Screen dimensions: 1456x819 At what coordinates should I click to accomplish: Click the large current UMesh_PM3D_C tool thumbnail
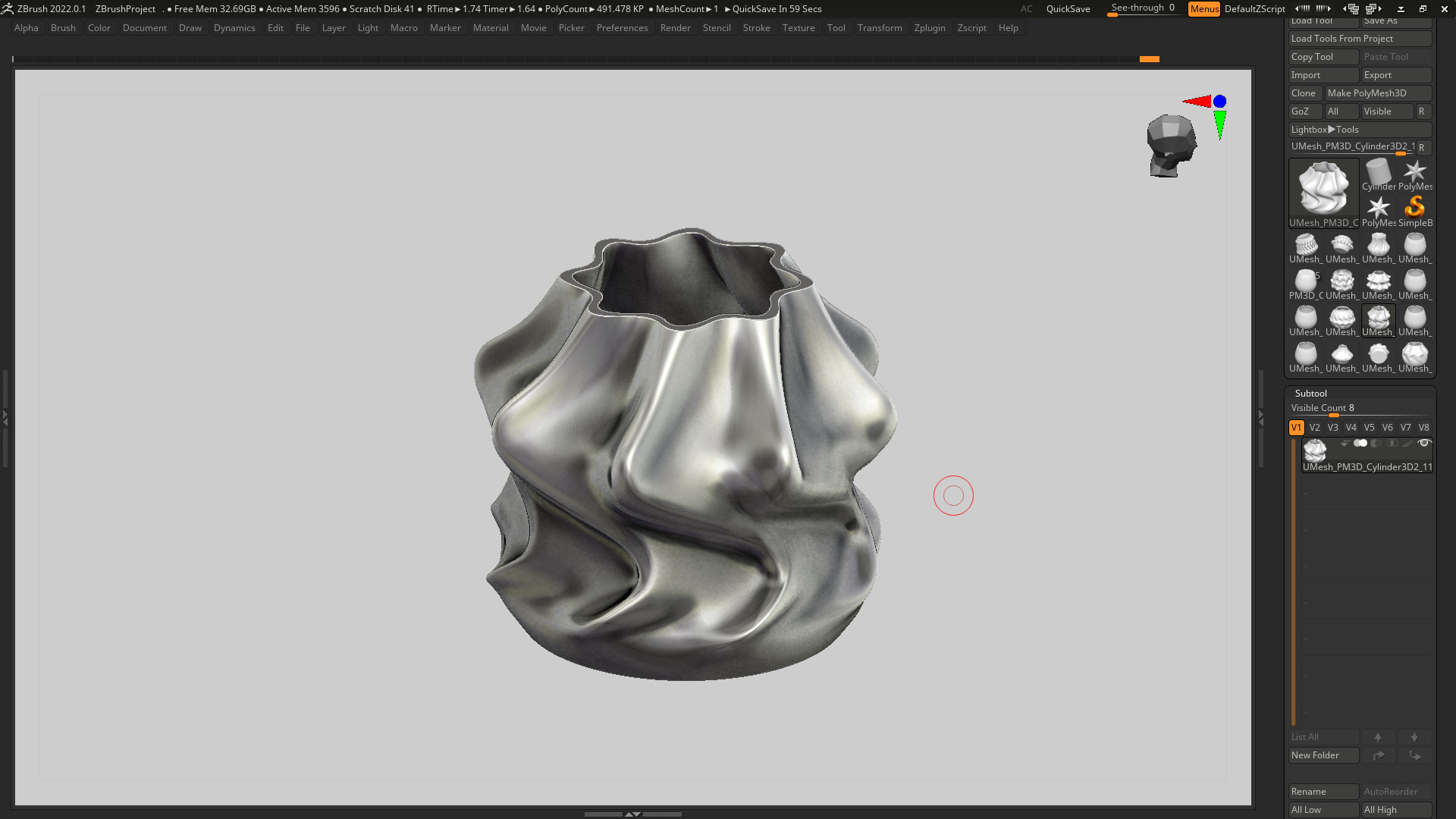[x=1323, y=193]
